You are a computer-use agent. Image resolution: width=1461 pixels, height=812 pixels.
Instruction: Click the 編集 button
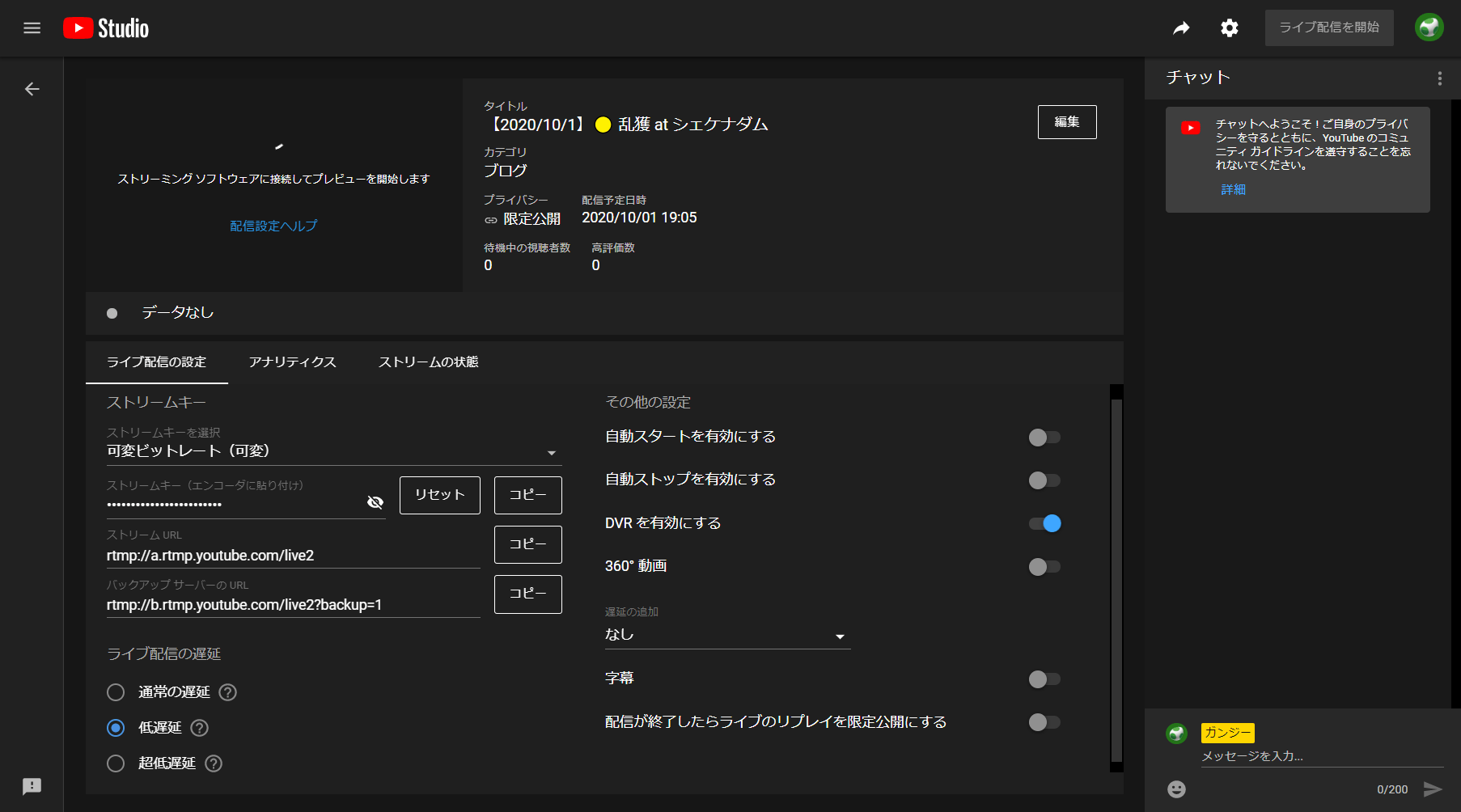coord(1067,122)
